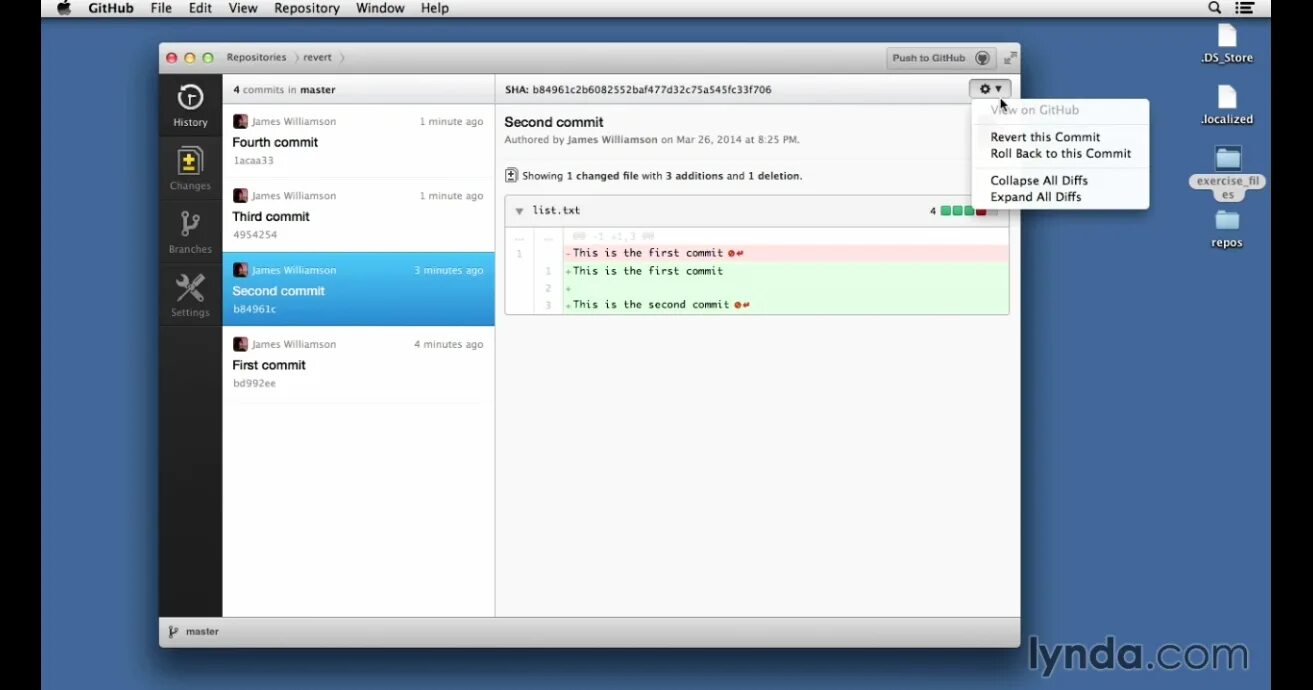
Task: Select the exercise_files folder on desktop
Action: 1227,173
